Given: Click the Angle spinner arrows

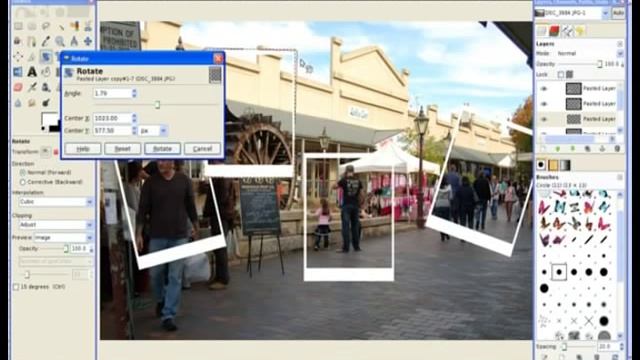Looking at the screenshot, I should tap(134, 93).
